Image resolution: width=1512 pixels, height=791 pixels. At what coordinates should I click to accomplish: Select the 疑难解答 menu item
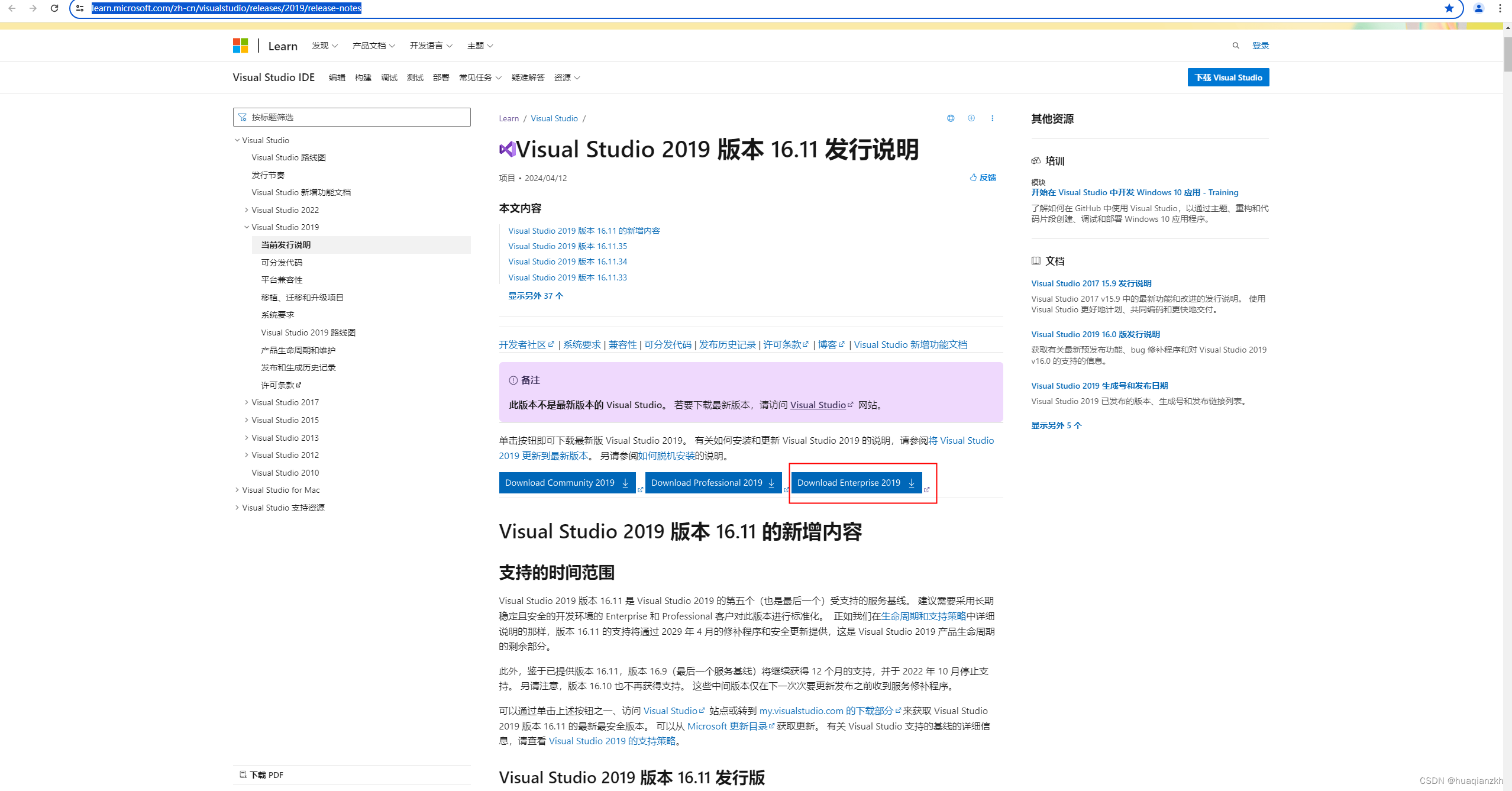point(528,77)
